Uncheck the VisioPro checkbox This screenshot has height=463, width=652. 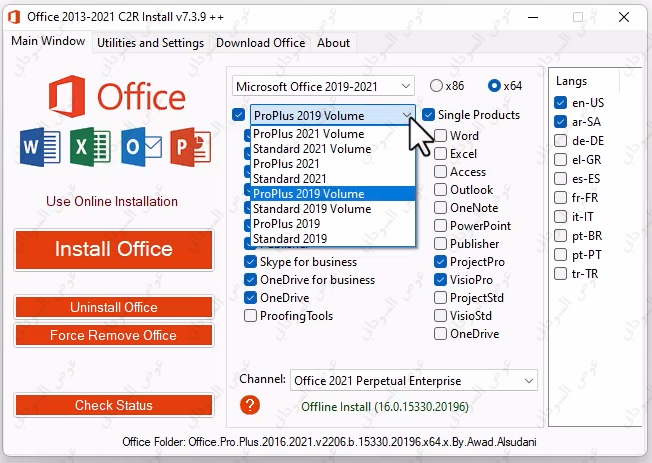coord(440,280)
